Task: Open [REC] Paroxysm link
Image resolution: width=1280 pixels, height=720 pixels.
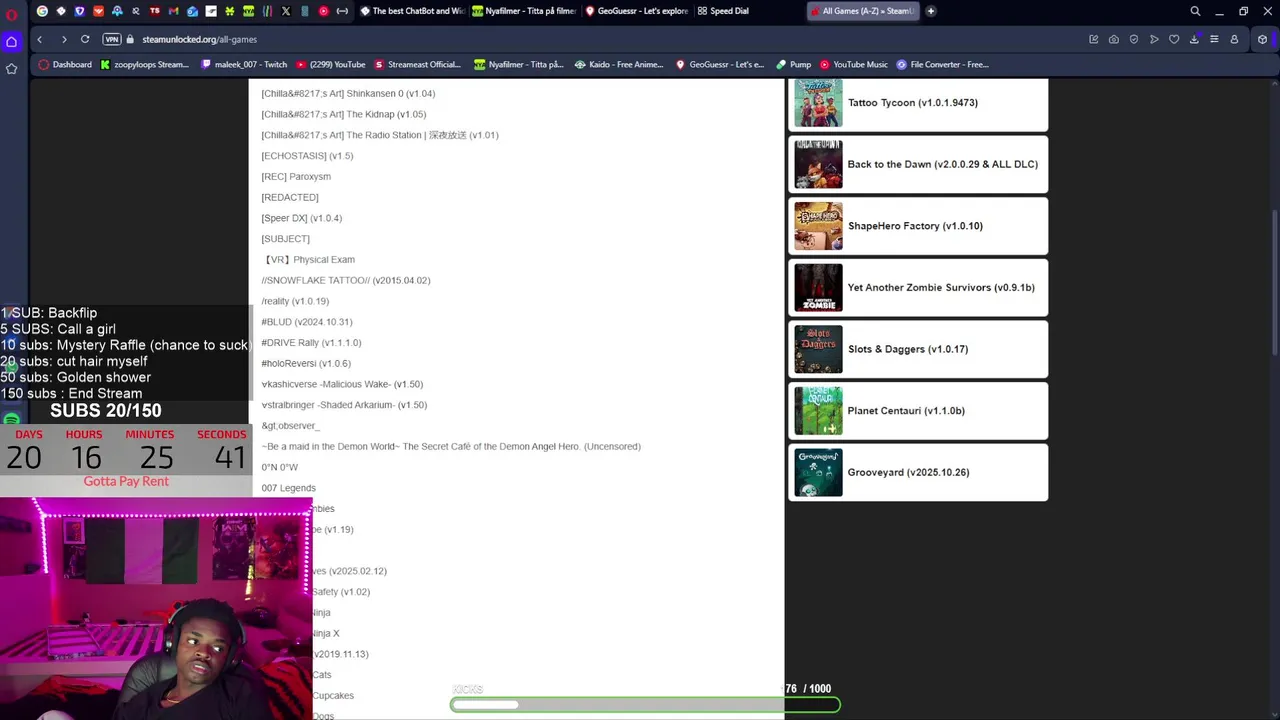Action: (296, 176)
